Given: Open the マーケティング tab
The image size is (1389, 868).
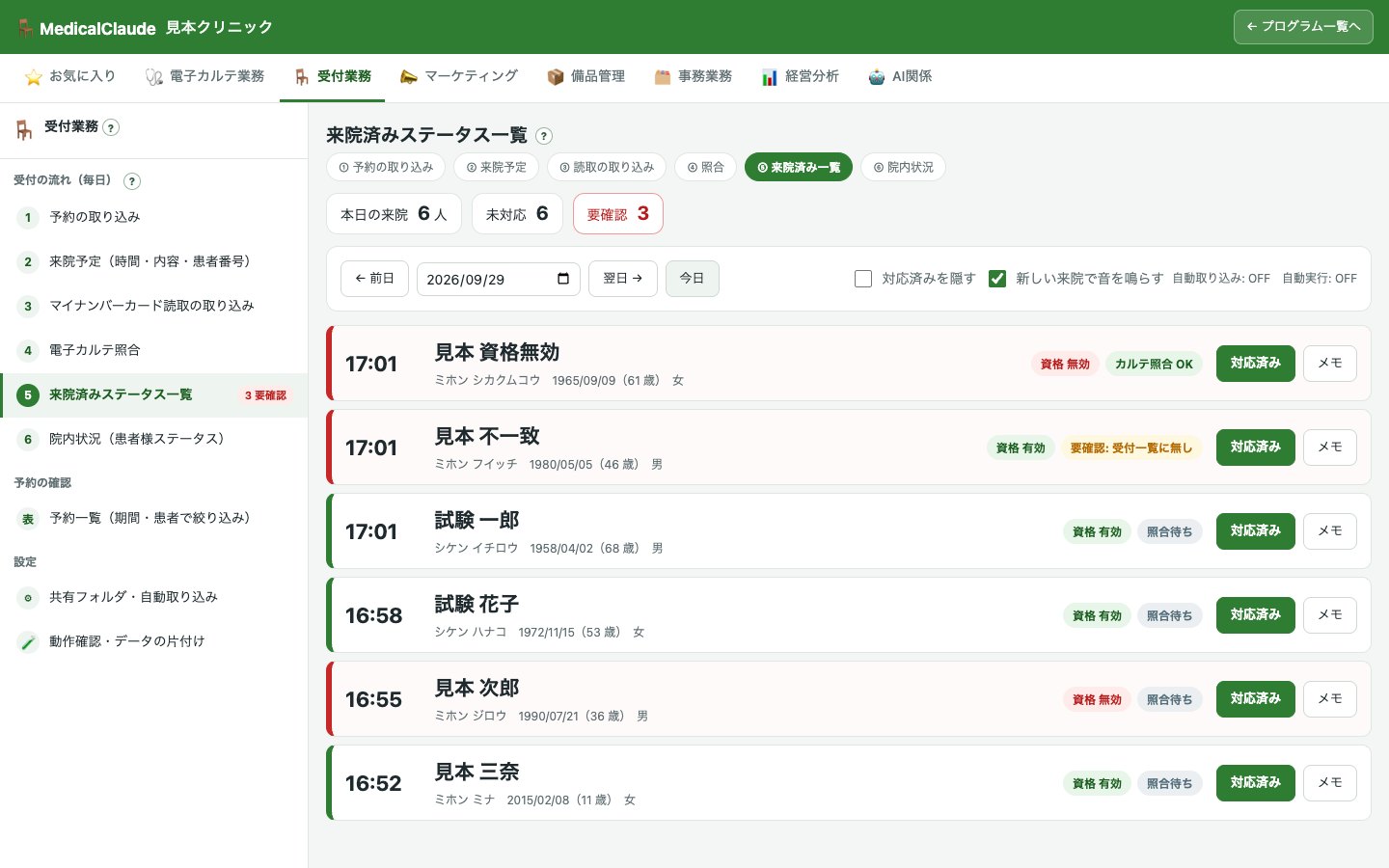Looking at the screenshot, I should coord(459,77).
